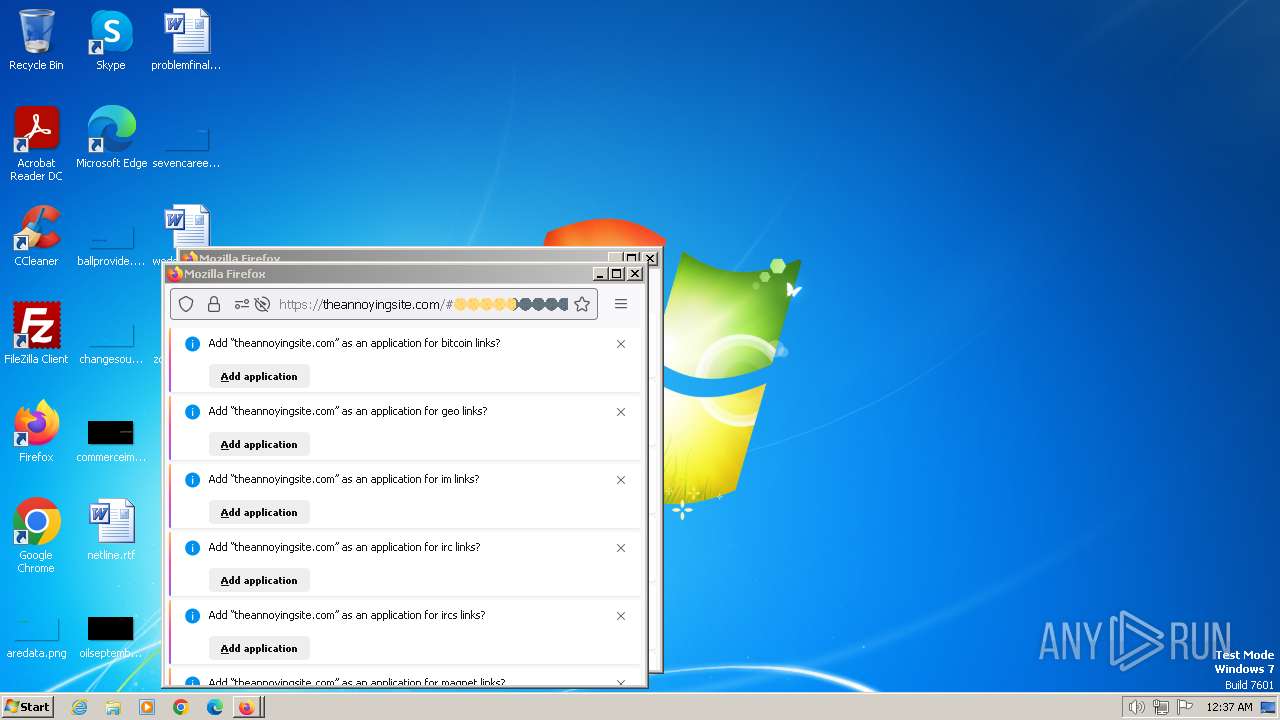Close the background Mozilla Firefox window

click(x=650, y=258)
